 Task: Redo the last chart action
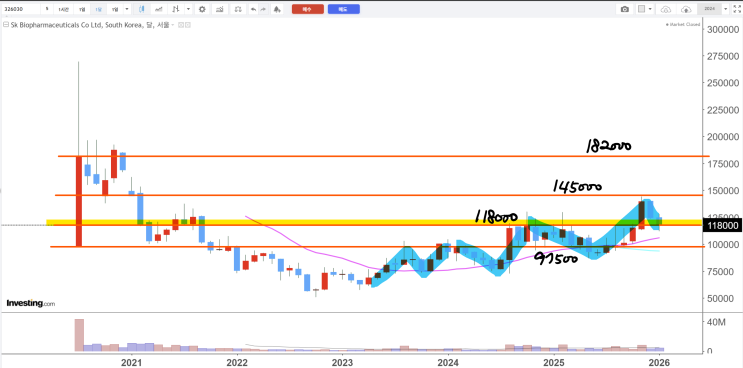[263, 9]
